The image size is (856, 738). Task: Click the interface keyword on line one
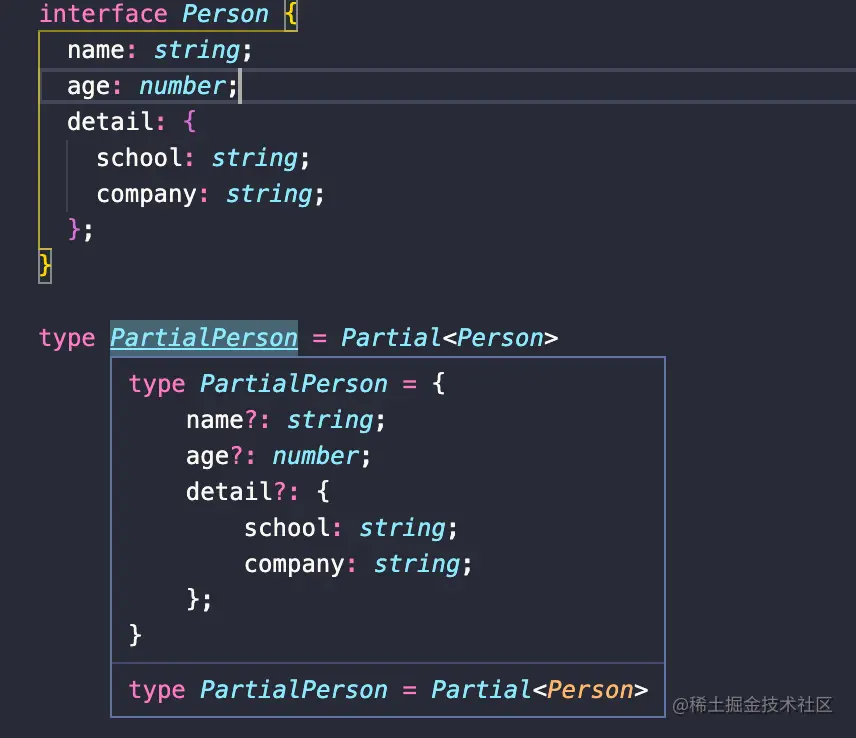[103, 14]
